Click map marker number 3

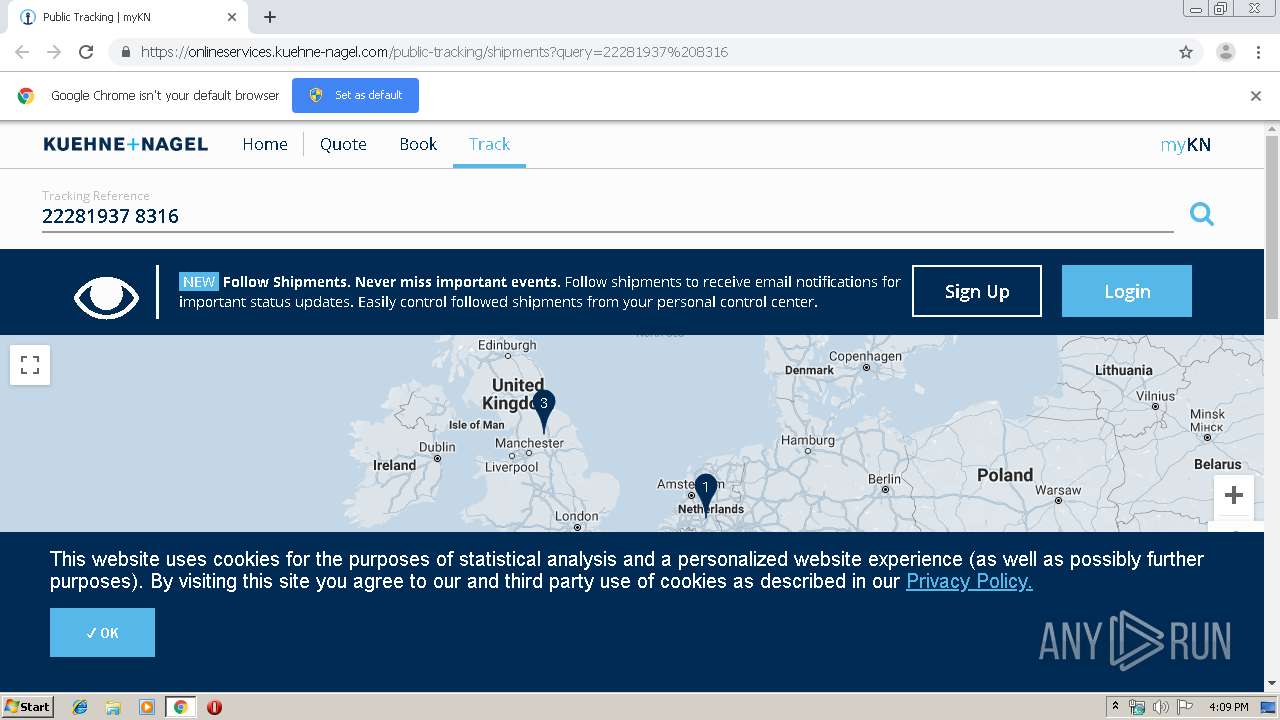click(x=544, y=411)
